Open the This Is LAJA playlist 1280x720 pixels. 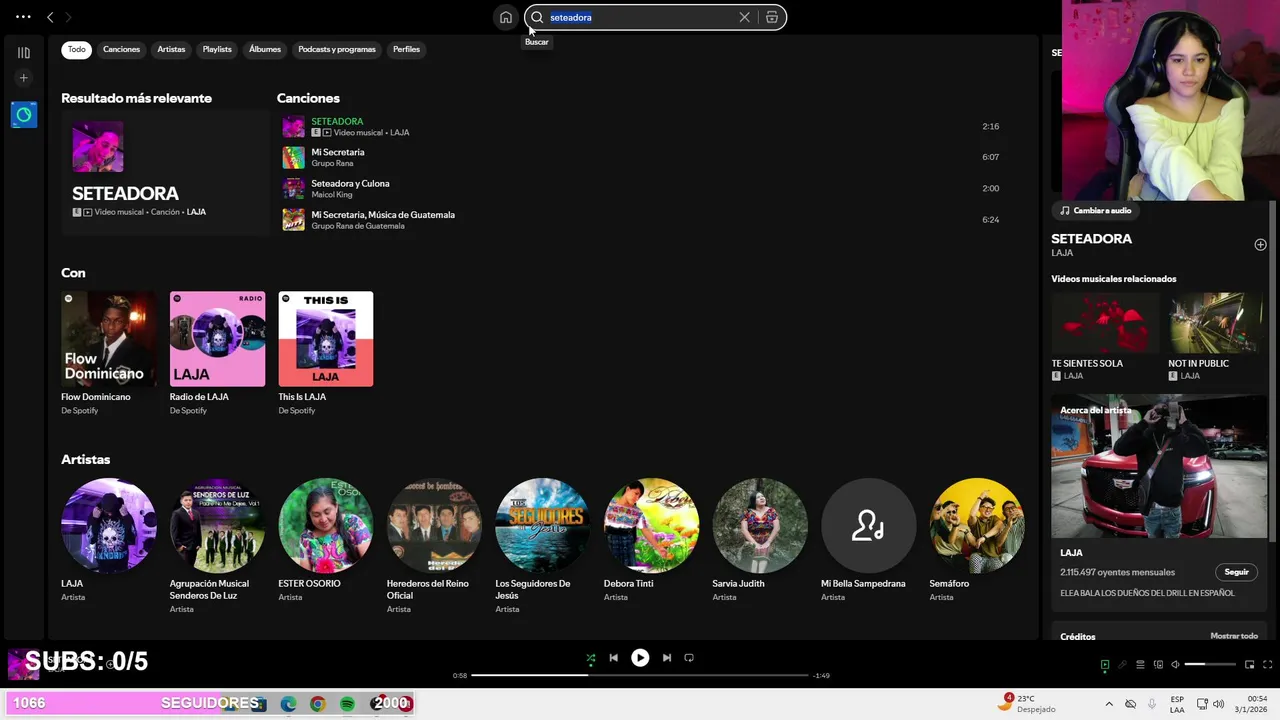pos(325,353)
